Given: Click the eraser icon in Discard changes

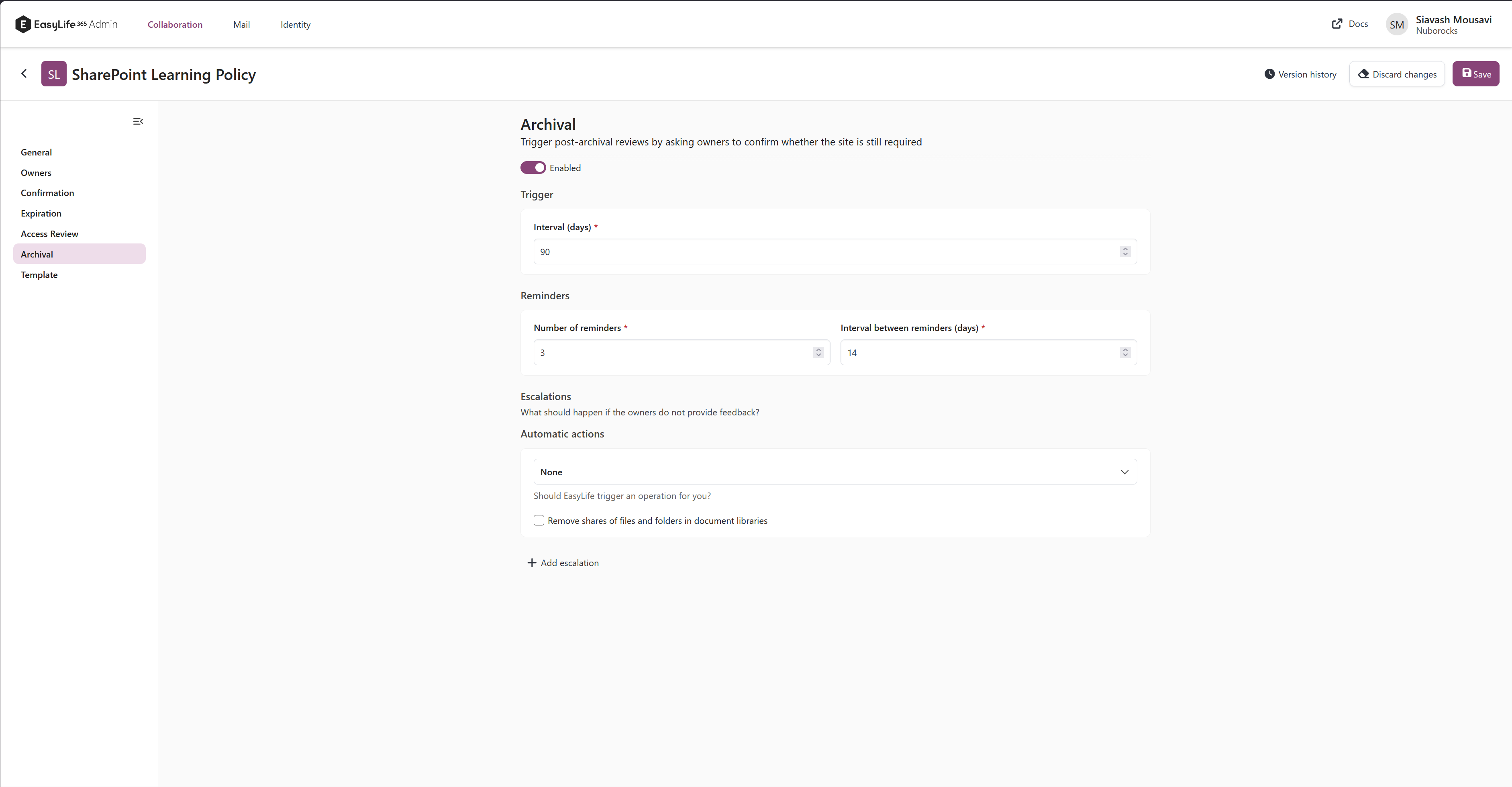Looking at the screenshot, I should (1363, 74).
